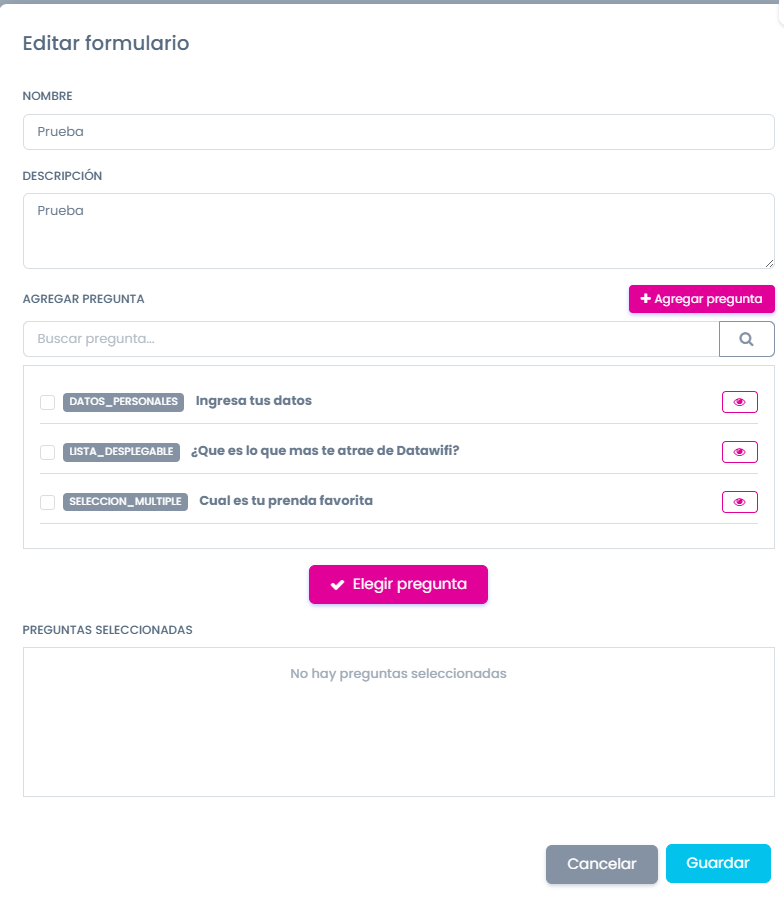Check the LISTA_DESPLEGABLE question checkbox
This screenshot has height=904, width=784.
(47, 452)
